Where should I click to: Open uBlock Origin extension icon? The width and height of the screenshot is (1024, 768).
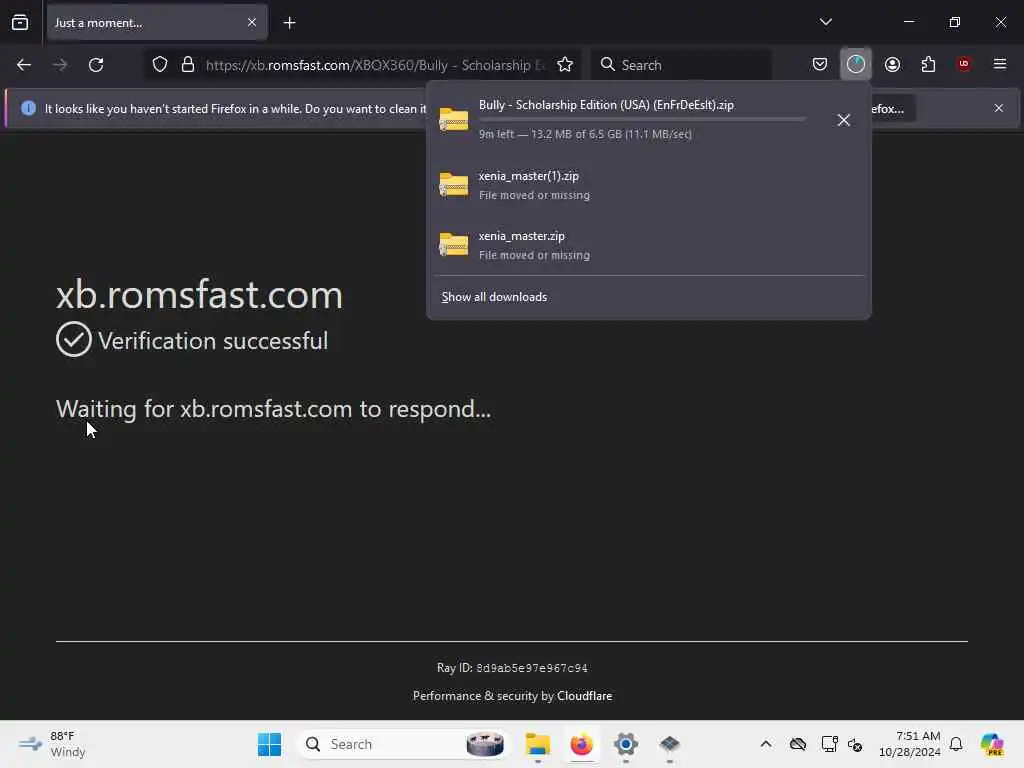[964, 64]
